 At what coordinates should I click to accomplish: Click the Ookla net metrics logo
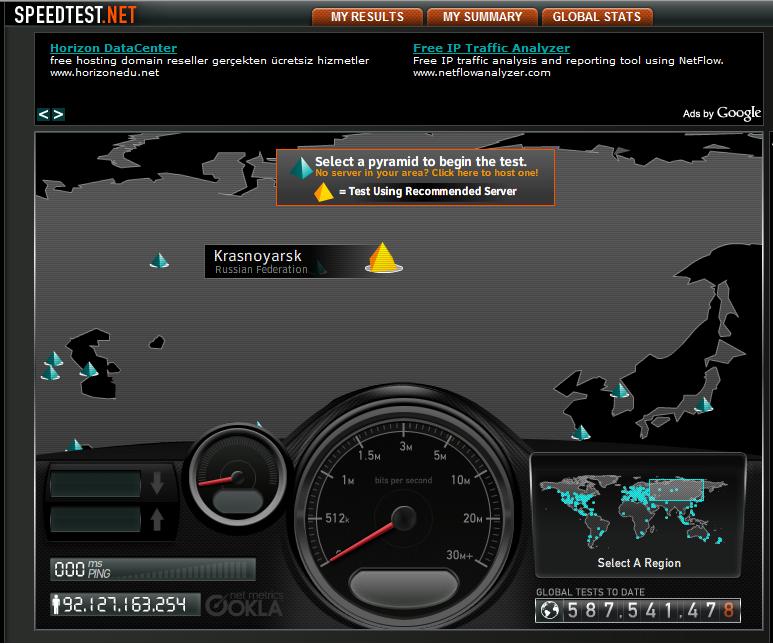[x=243, y=603]
